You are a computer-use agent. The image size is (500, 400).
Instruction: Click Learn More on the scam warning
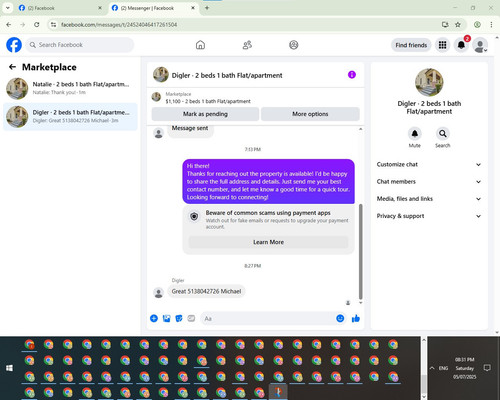[x=268, y=242]
